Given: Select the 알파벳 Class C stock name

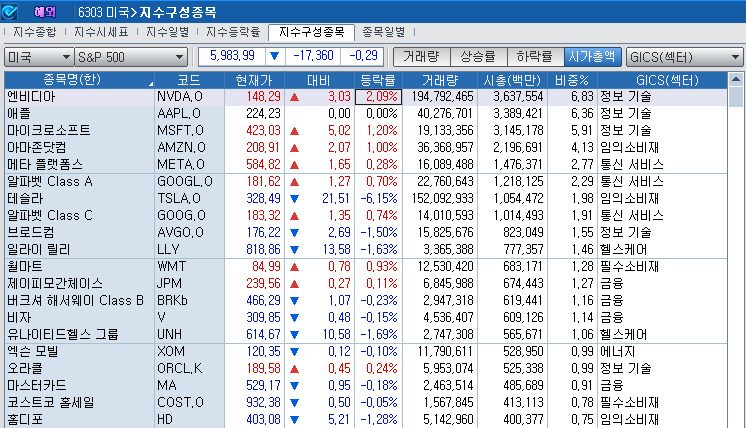Looking at the screenshot, I should click(50, 216).
